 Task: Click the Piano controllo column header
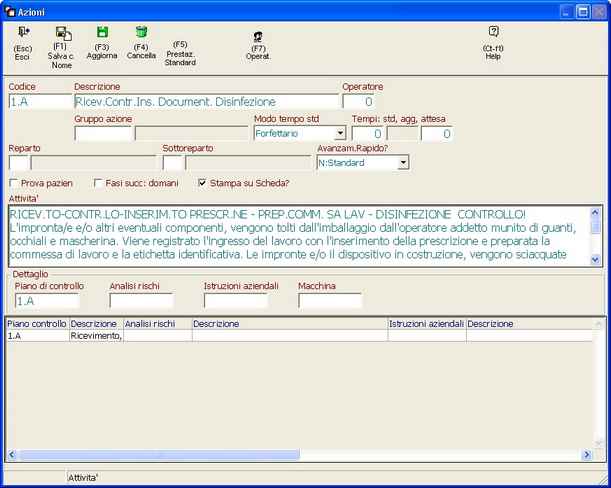click(37, 324)
